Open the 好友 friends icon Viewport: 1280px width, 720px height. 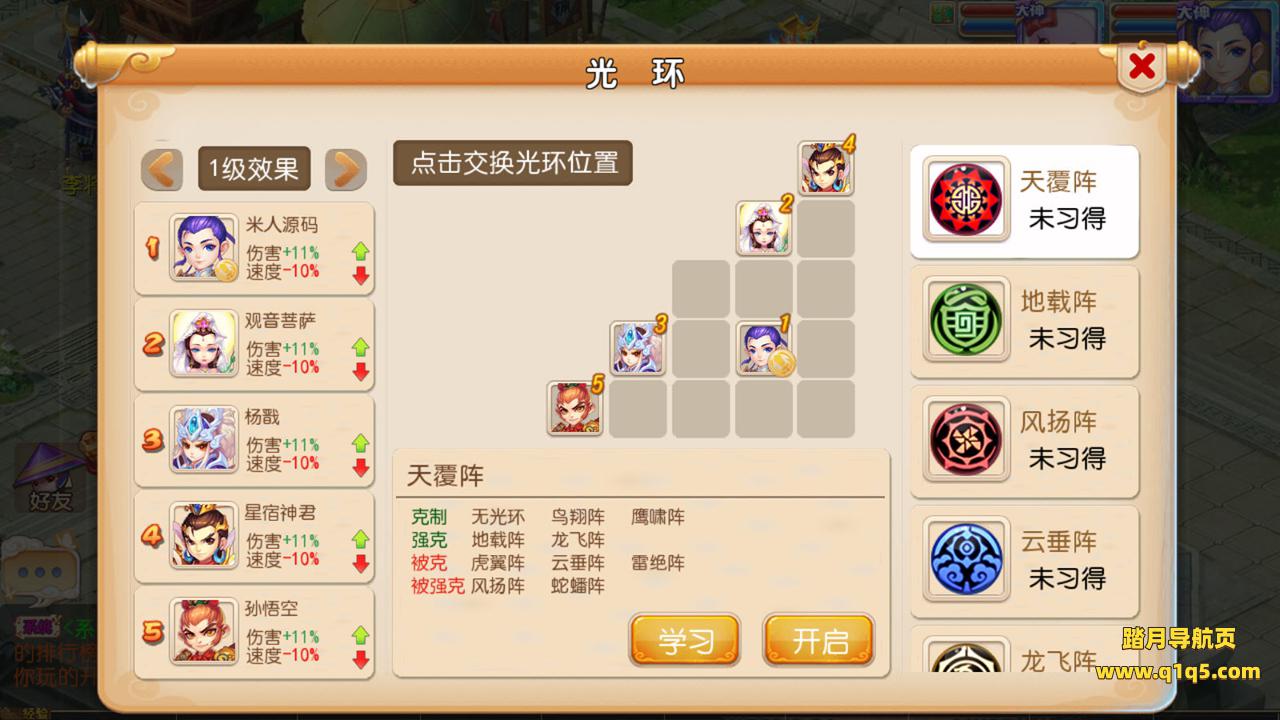coord(50,479)
